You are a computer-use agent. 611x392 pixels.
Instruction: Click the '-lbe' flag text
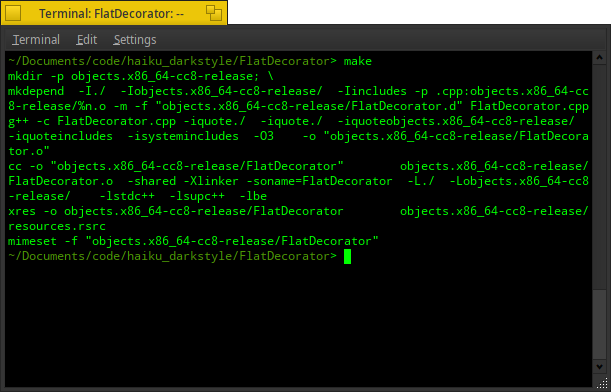tap(253, 196)
